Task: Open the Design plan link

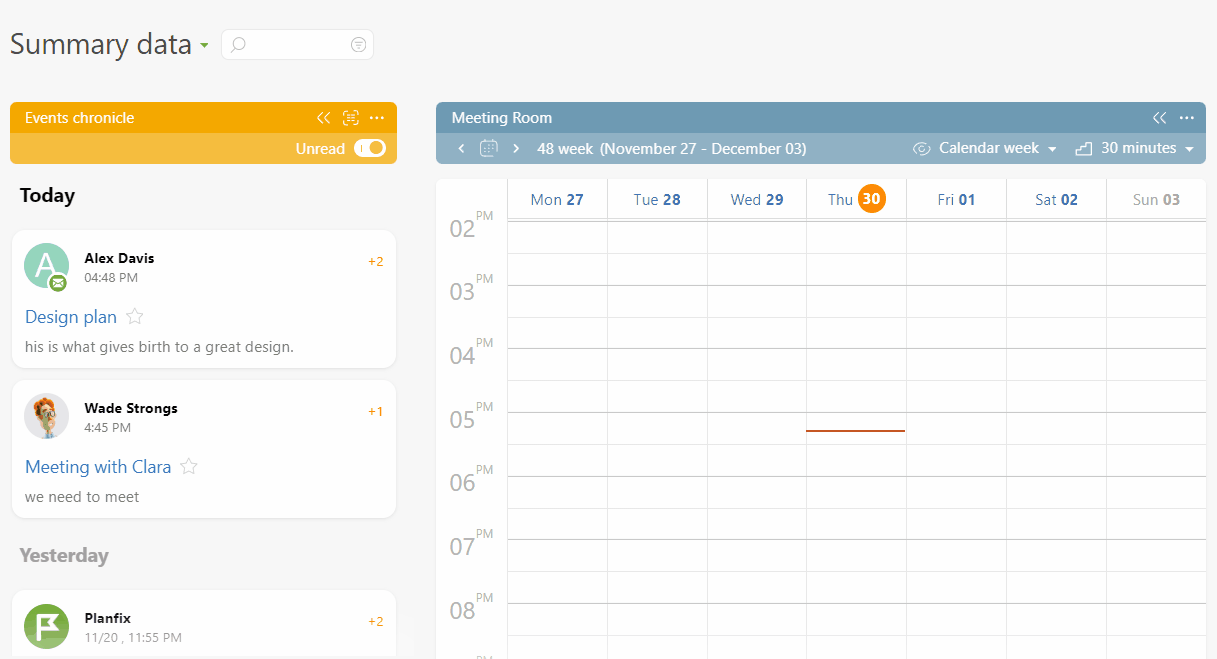Action: click(x=71, y=317)
